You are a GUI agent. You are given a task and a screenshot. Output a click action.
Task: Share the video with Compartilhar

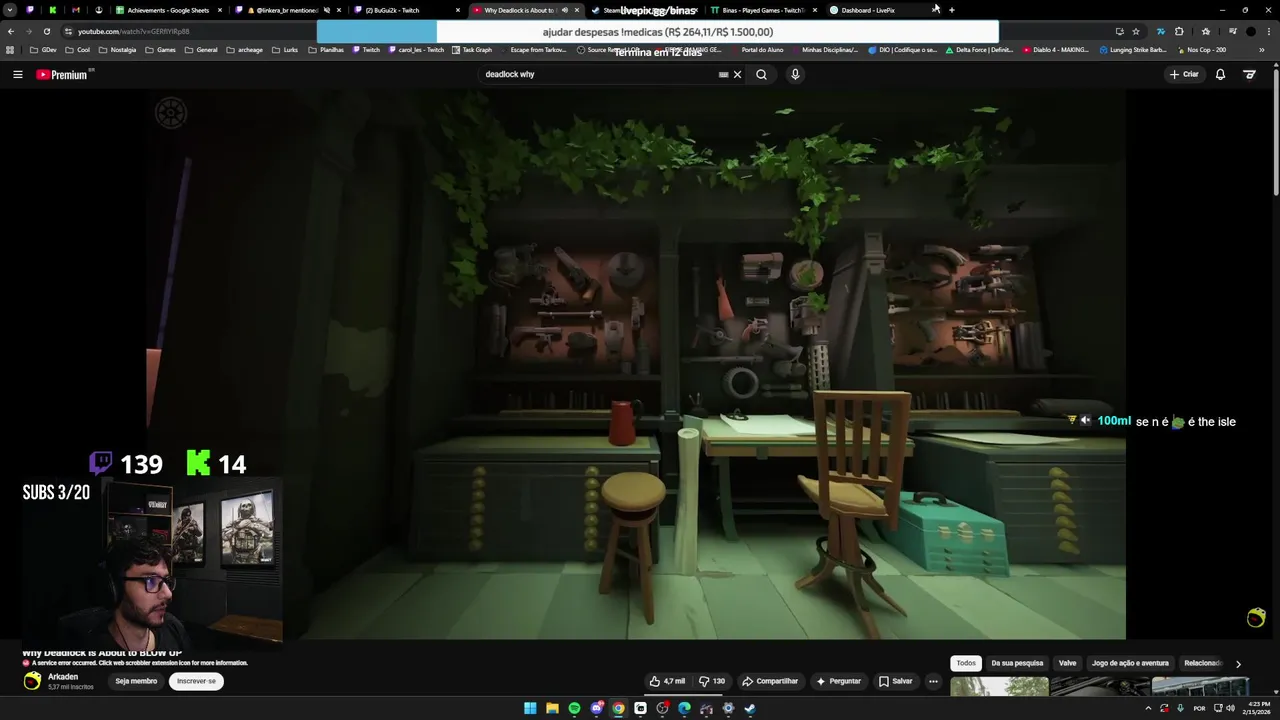coord(770,681)
